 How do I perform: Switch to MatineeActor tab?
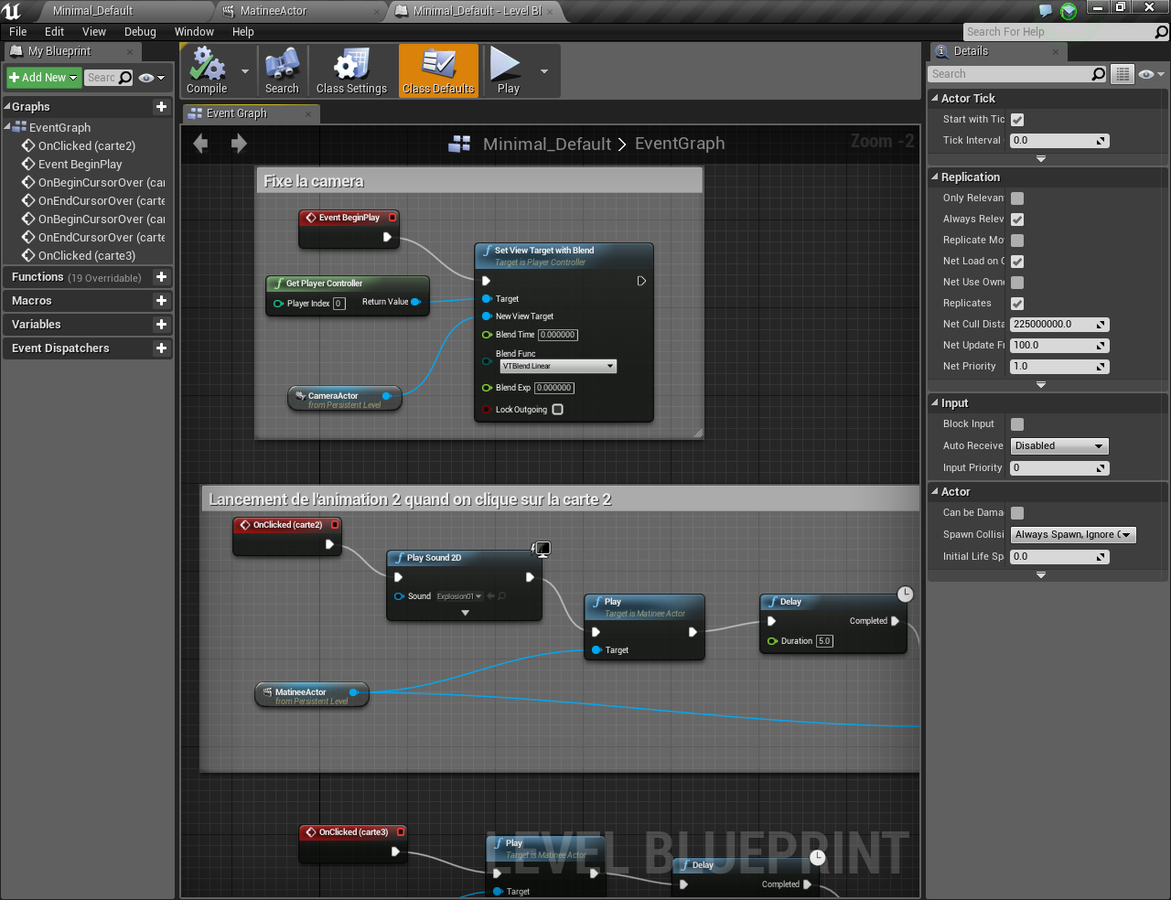pos(302,10)
